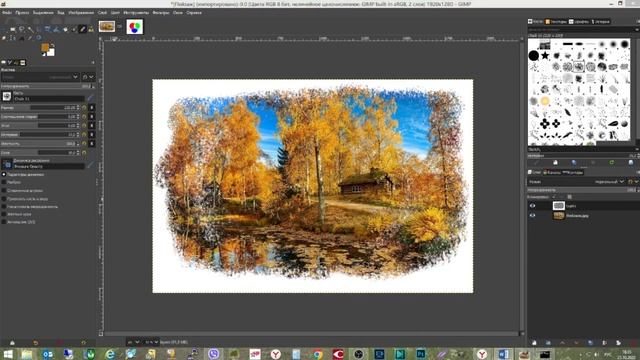Hide the top layer with eye icon
The image size is (640, 360).
click(532, 206)
